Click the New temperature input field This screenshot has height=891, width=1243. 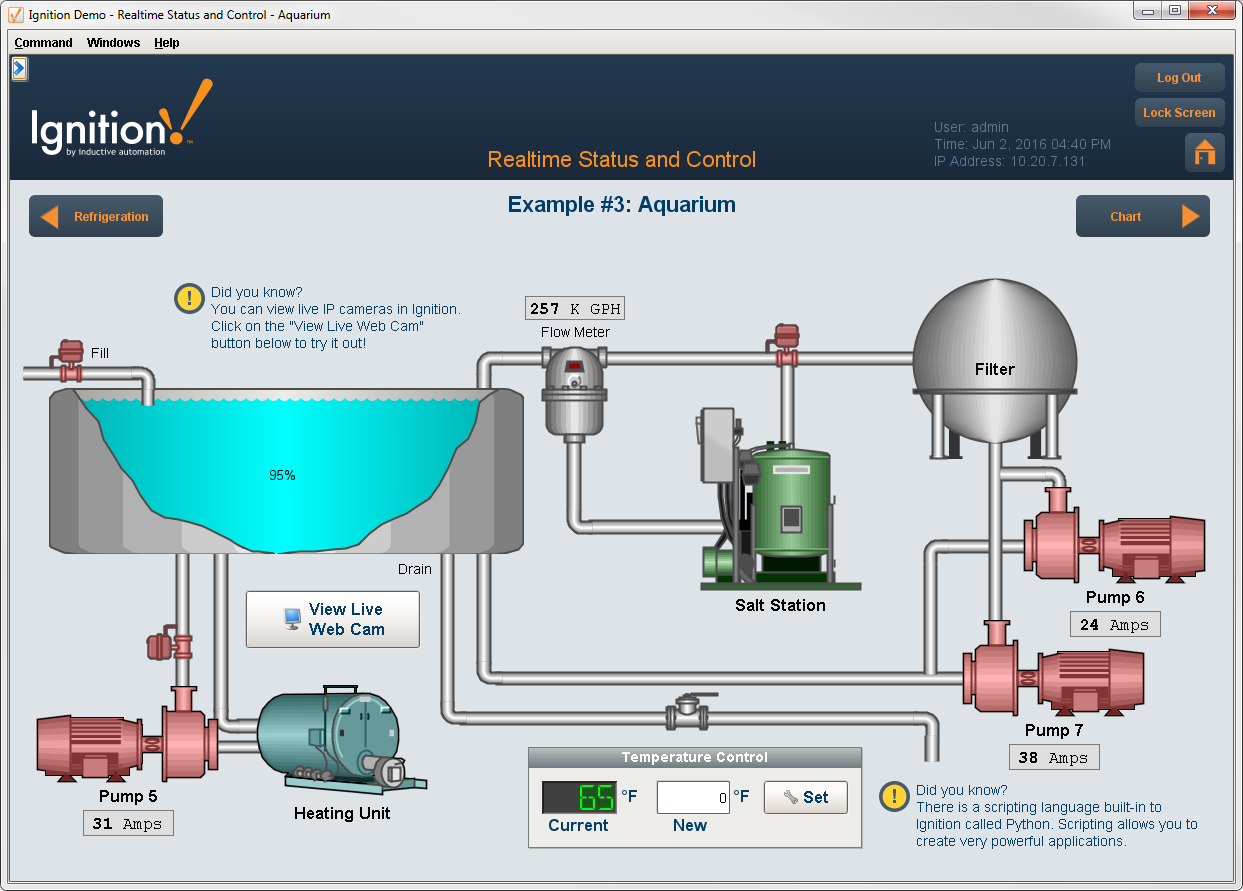693,797
